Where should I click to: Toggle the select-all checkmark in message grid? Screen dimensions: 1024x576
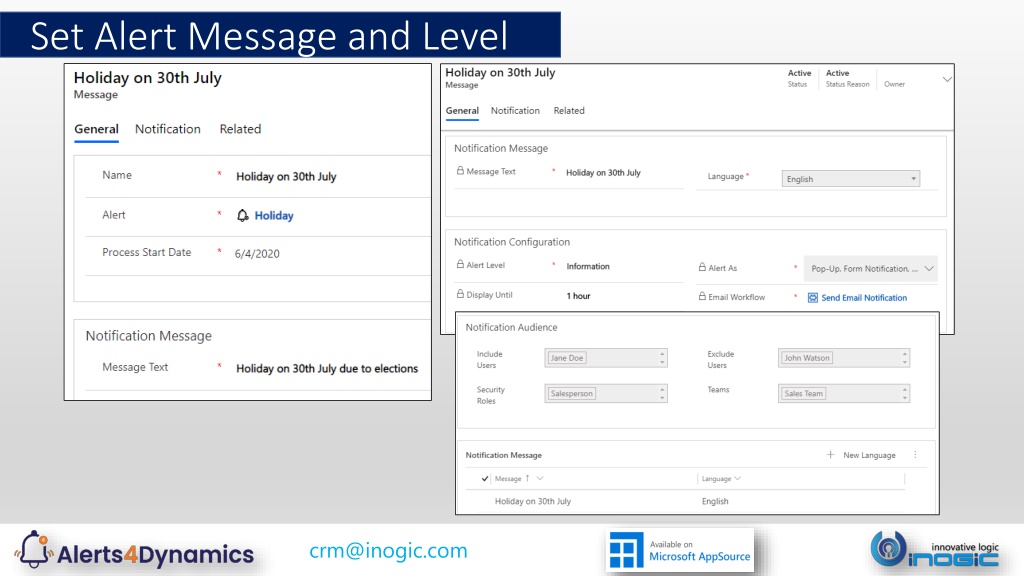click(x=485, y=479)
